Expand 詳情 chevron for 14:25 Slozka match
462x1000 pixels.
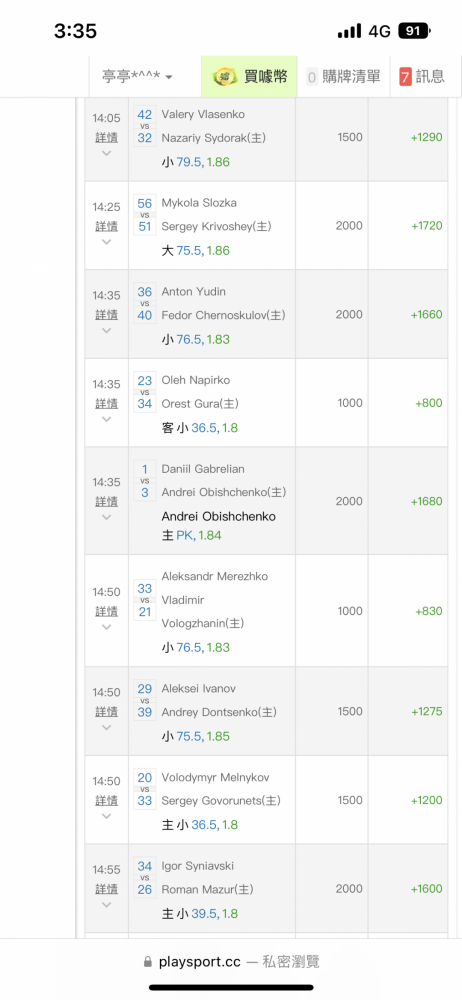pyautogui.click(x=107, y=242)
